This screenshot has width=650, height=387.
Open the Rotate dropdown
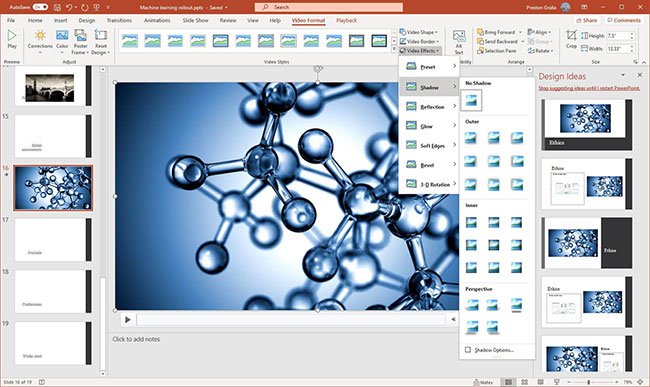tap(541, 51)
